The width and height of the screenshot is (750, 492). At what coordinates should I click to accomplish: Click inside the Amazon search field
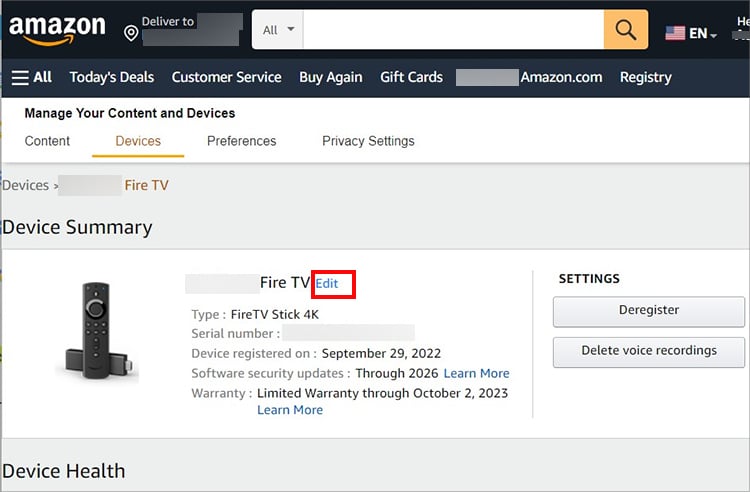[x=453, y=30]
